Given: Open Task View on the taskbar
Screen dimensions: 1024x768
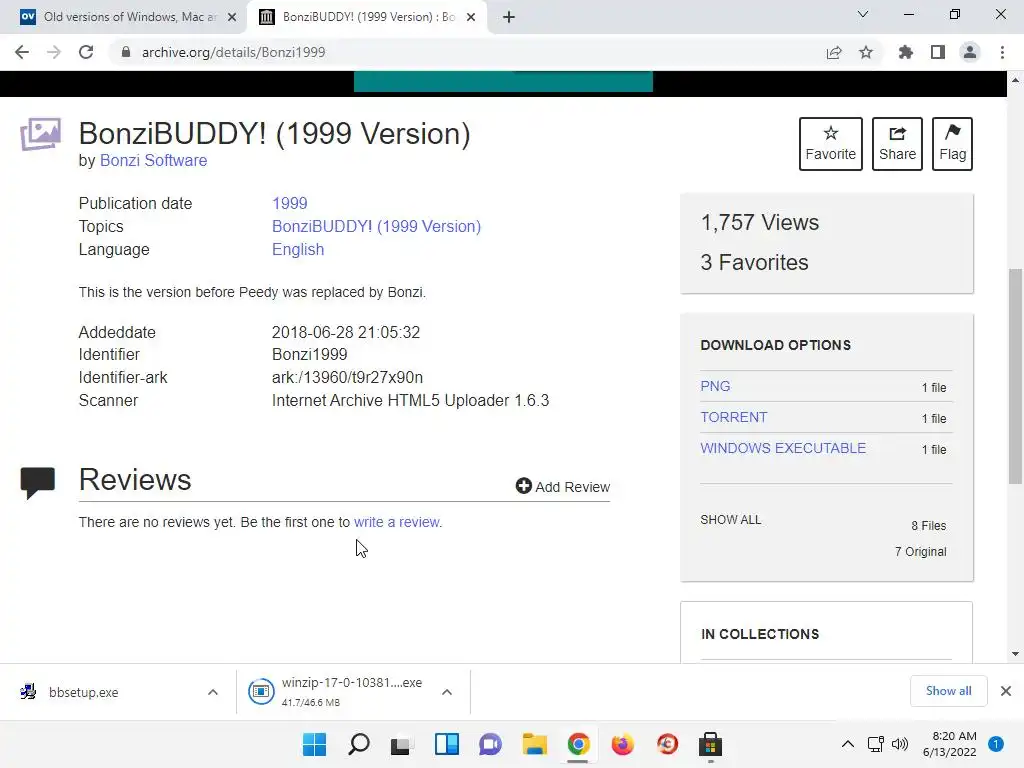Looking at the screenshot, I should [x=402, y=744].
